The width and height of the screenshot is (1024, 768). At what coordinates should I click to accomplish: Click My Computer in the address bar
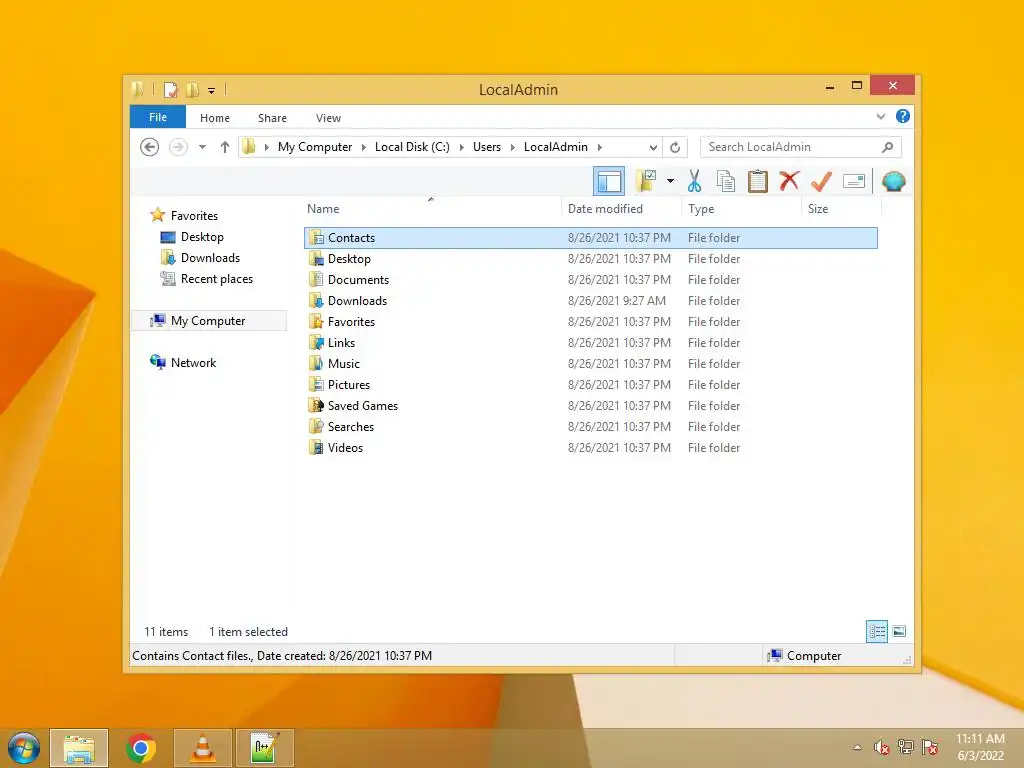coord(315,147)
